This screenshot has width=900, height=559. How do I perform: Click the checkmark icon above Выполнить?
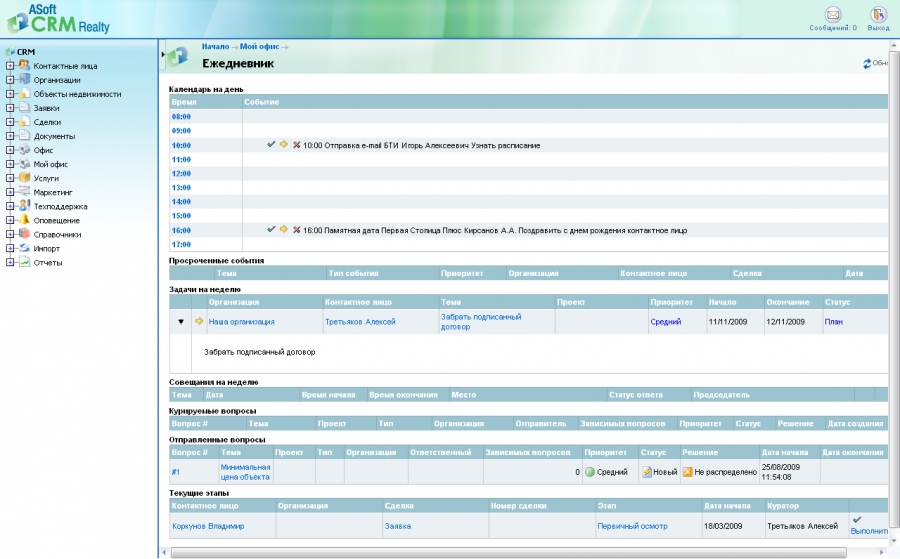click(x=856, y=519)
